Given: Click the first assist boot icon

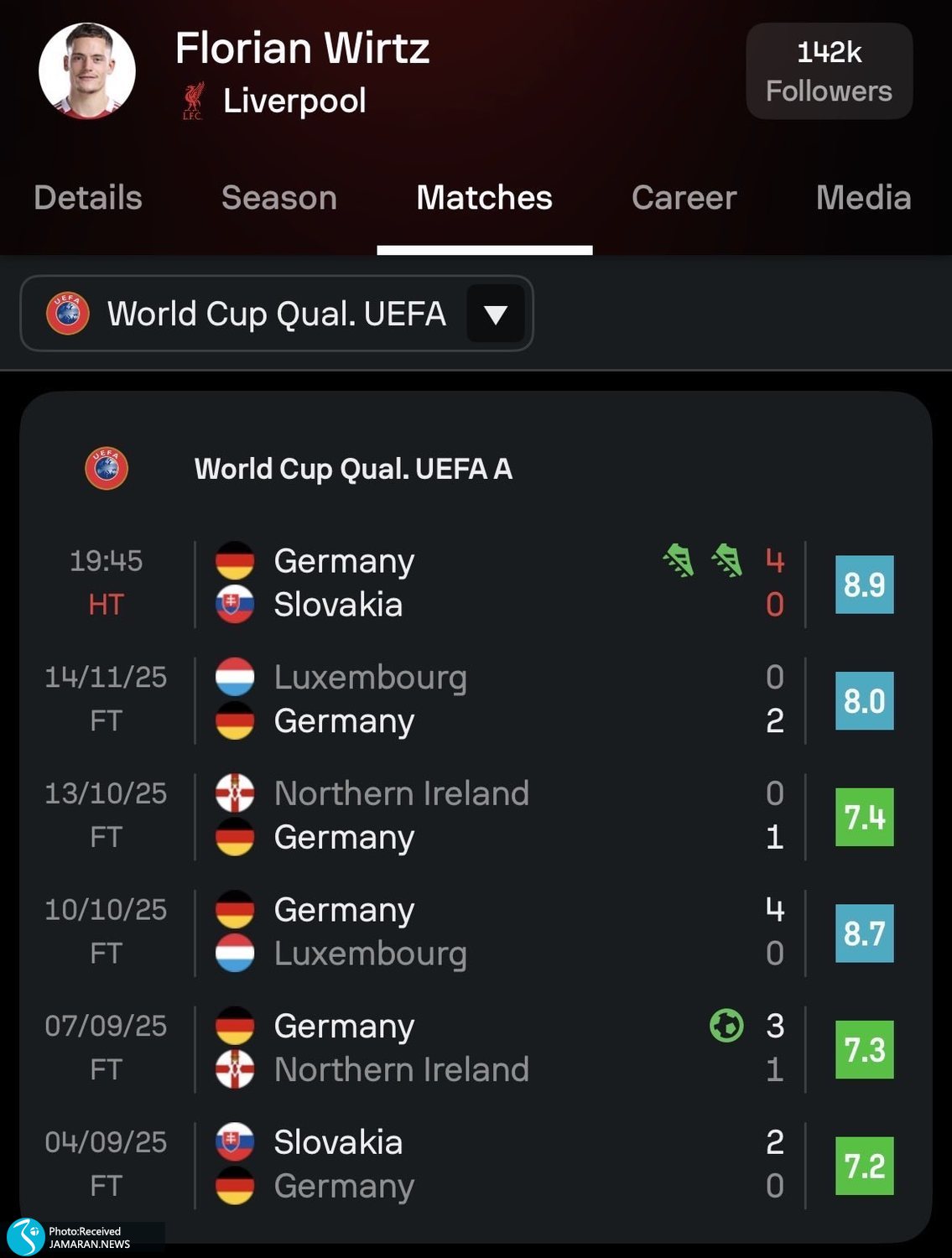Looking at the screenshot, I should (679, 560).
